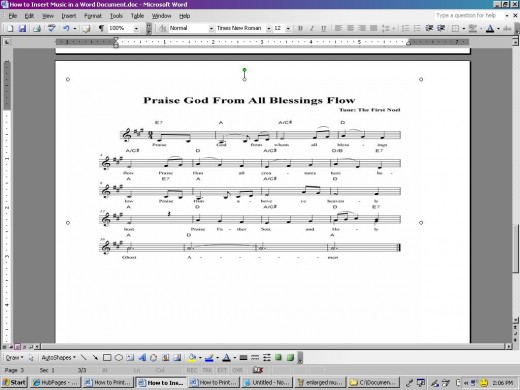The height and width of the screenshot is (390, 520).
Task: Select the Arrow drawing tool
Action: (95, 357)
